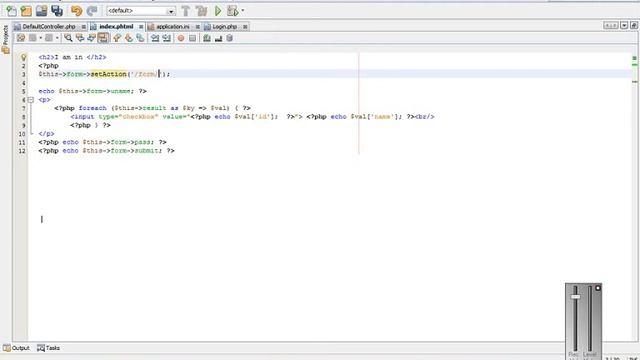Click the green Run Project icon

(218, 11)
